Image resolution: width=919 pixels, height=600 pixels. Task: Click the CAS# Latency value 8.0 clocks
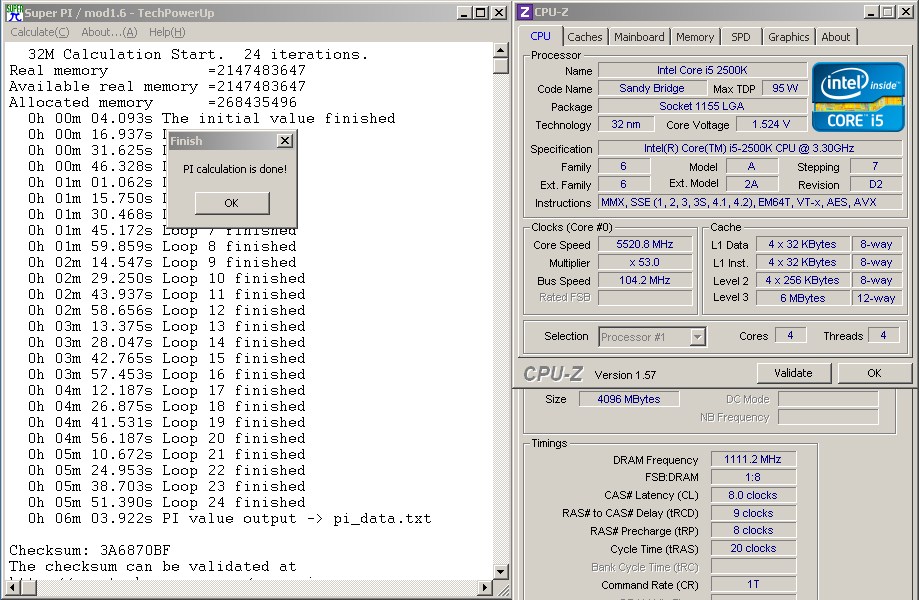pos(753,495)
